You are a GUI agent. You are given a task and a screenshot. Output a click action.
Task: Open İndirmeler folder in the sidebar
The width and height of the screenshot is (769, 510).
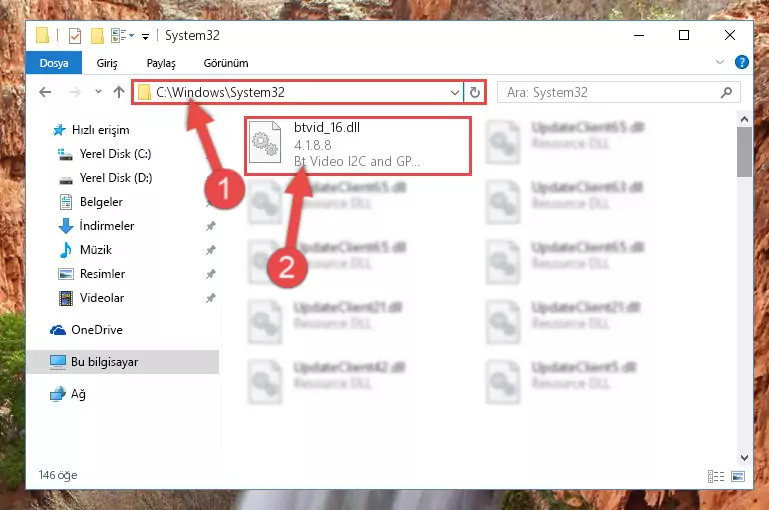[x=96, y=226]
